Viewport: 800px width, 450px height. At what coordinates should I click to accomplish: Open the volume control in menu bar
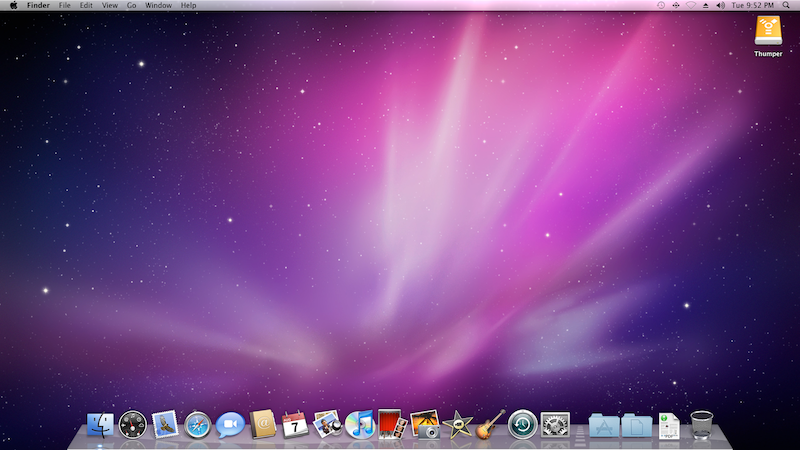click(721, 6)
